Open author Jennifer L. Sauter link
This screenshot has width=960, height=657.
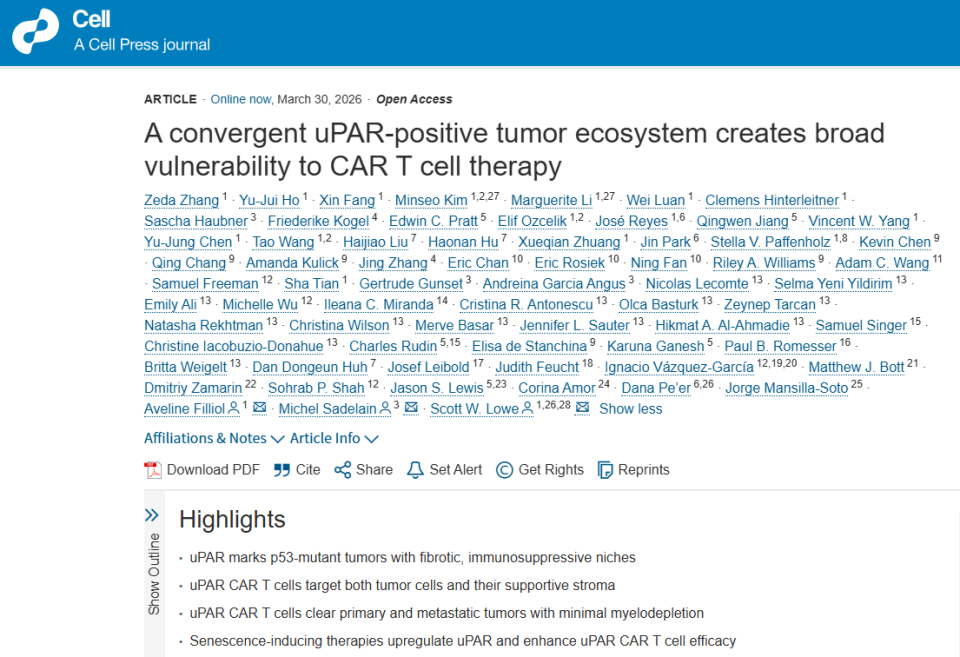[x=574, y=325]
